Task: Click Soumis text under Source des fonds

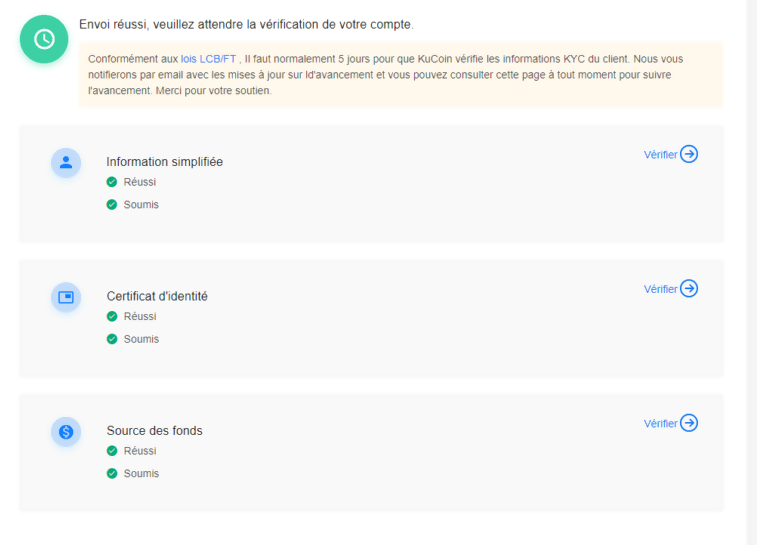Action: pos(141,474)
